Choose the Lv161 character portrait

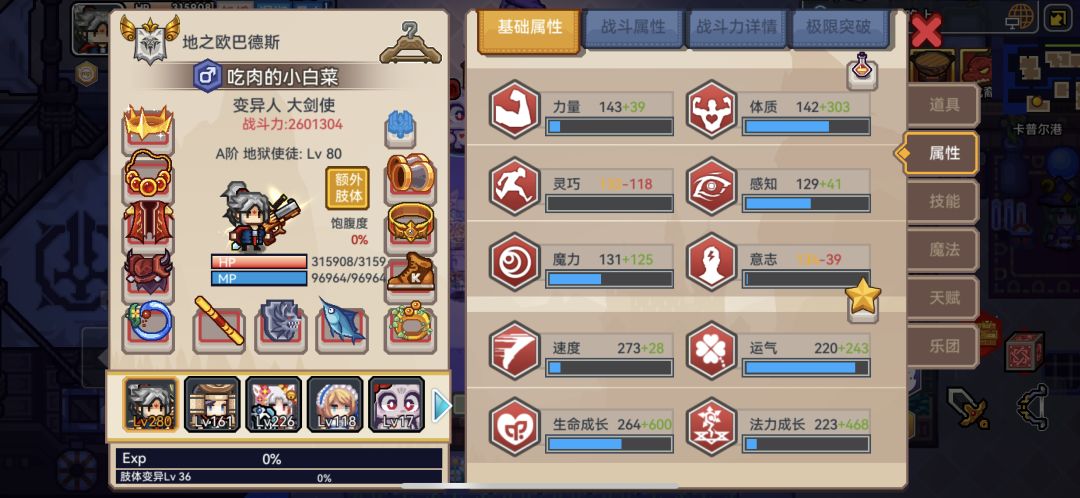pyautogui.click(x=212, y=404)
